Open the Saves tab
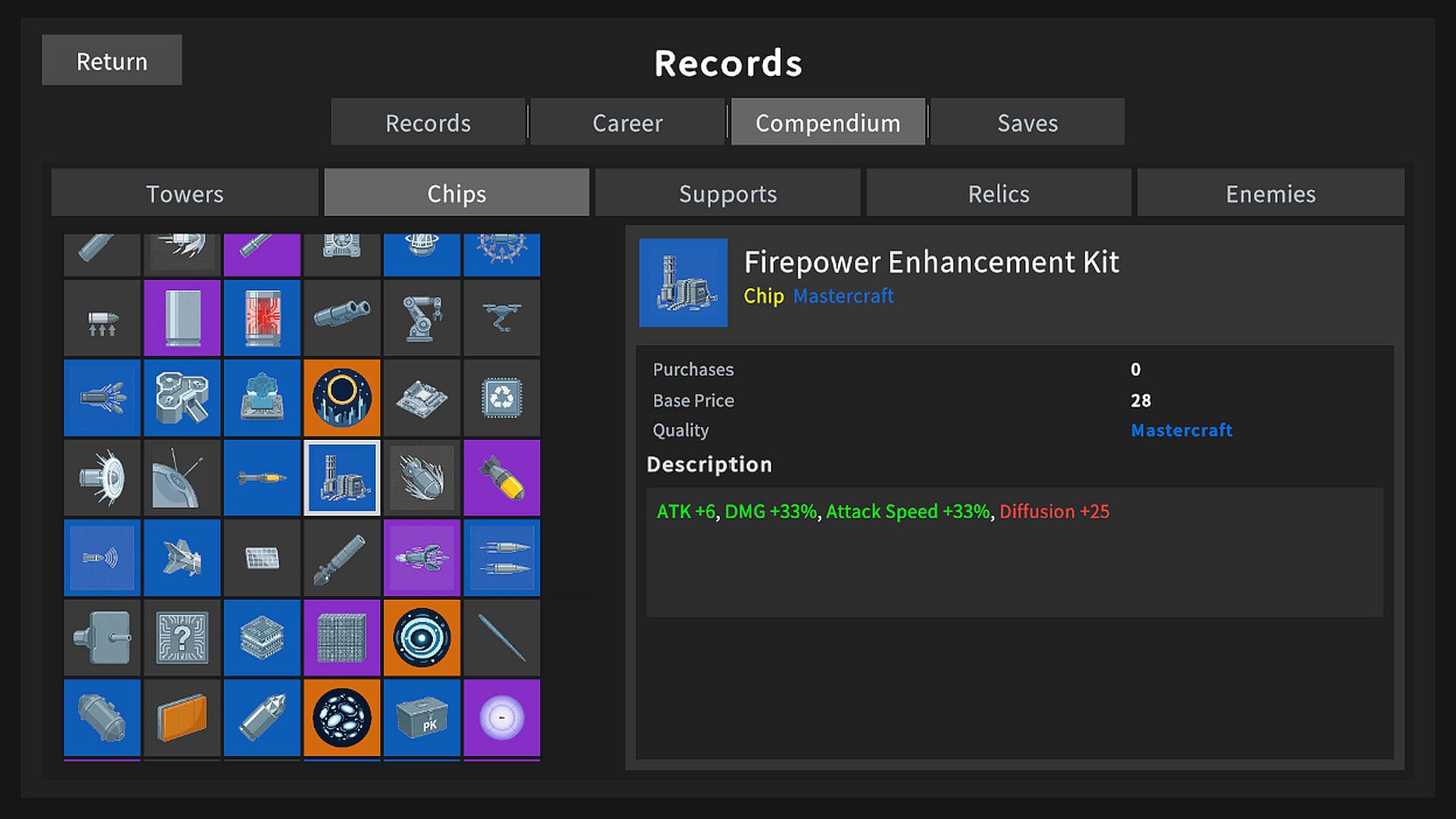1456x819 pixels. pos(1028,122)
